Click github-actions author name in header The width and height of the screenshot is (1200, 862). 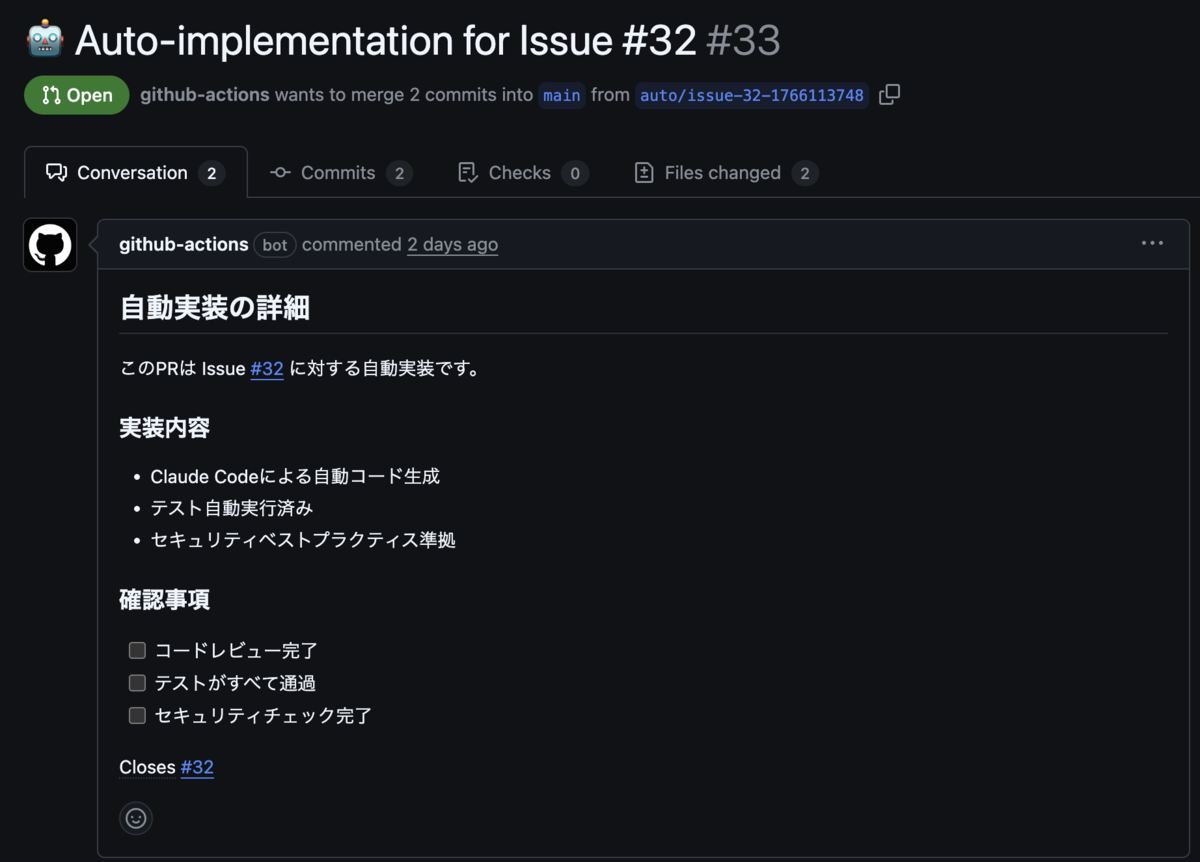tap(204, 95)
